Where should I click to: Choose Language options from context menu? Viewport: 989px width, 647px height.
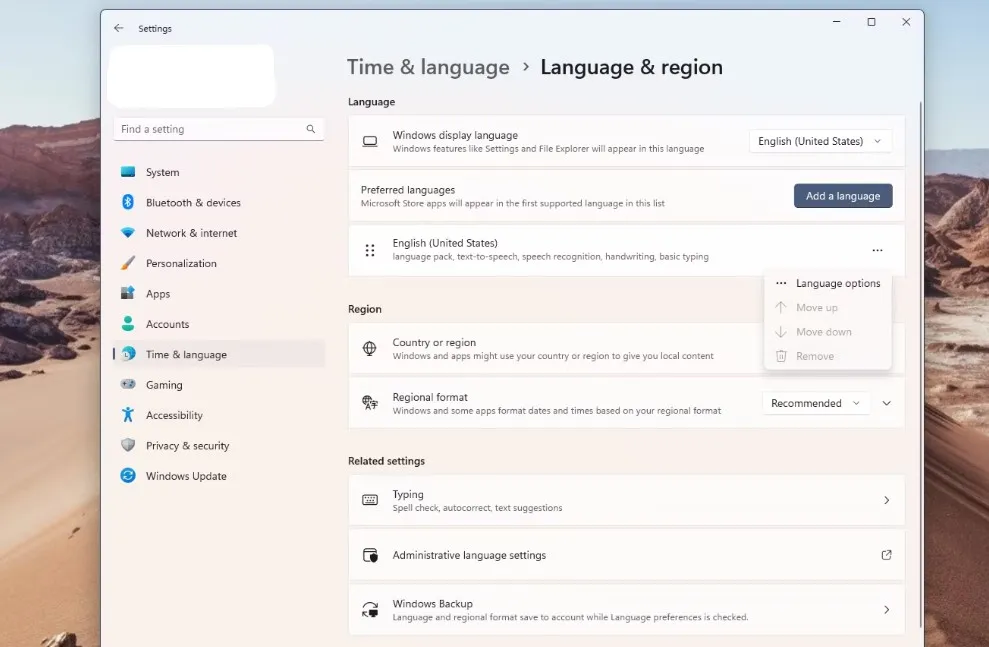(x=837, y=283)
